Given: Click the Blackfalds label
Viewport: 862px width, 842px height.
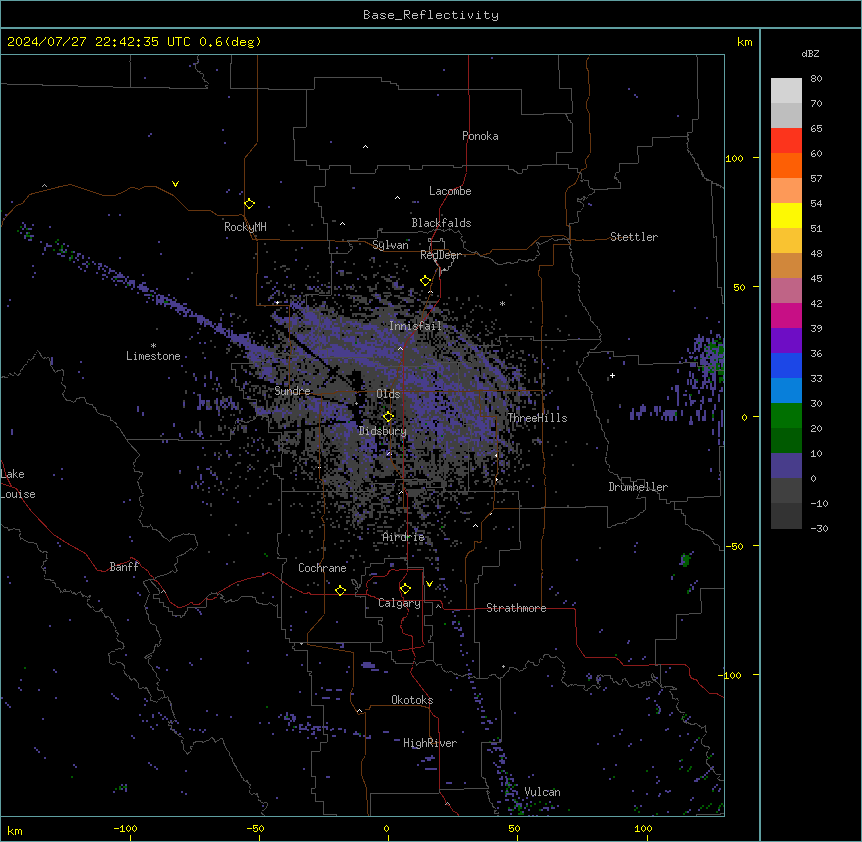Looking at the screenshot, I should click(441, 223).
